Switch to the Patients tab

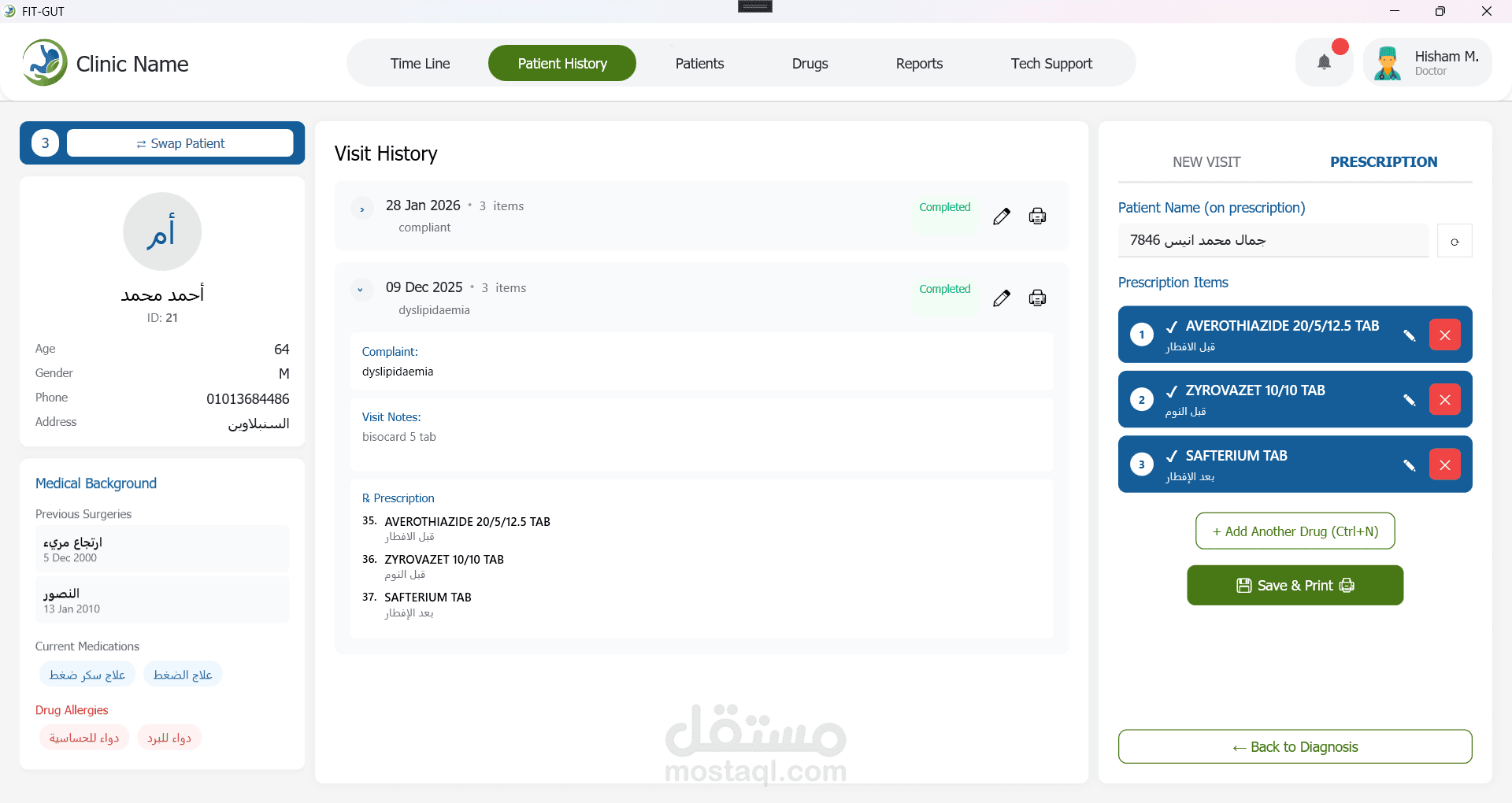[x=699, y=63]
